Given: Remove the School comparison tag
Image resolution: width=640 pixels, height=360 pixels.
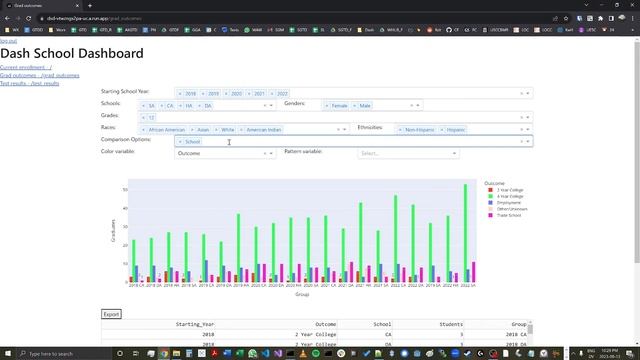Looking at the screenshot, I should 180,142.
